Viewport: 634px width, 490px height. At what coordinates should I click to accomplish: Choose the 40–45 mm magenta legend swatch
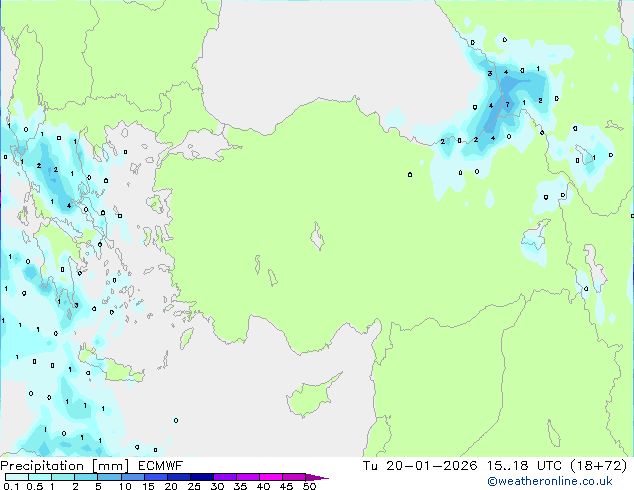click(x=271, y=477)
